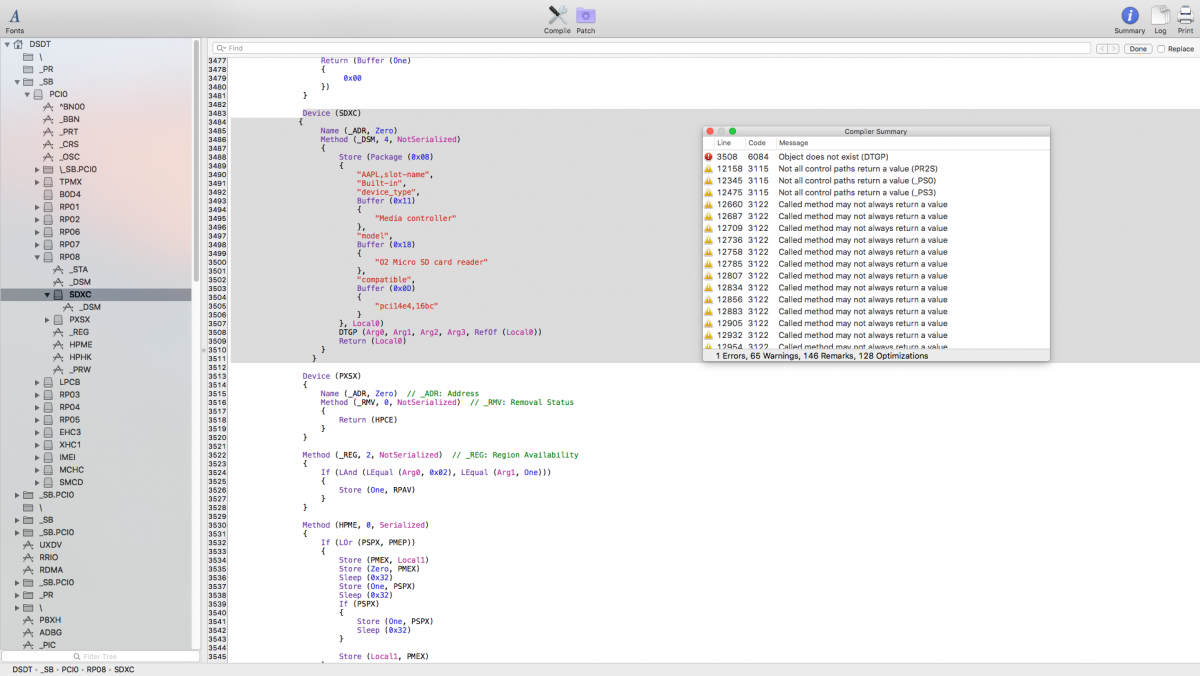This screenshot has width=1200, height=676.
Task: Open the Log window
Action: [1160, 16]
